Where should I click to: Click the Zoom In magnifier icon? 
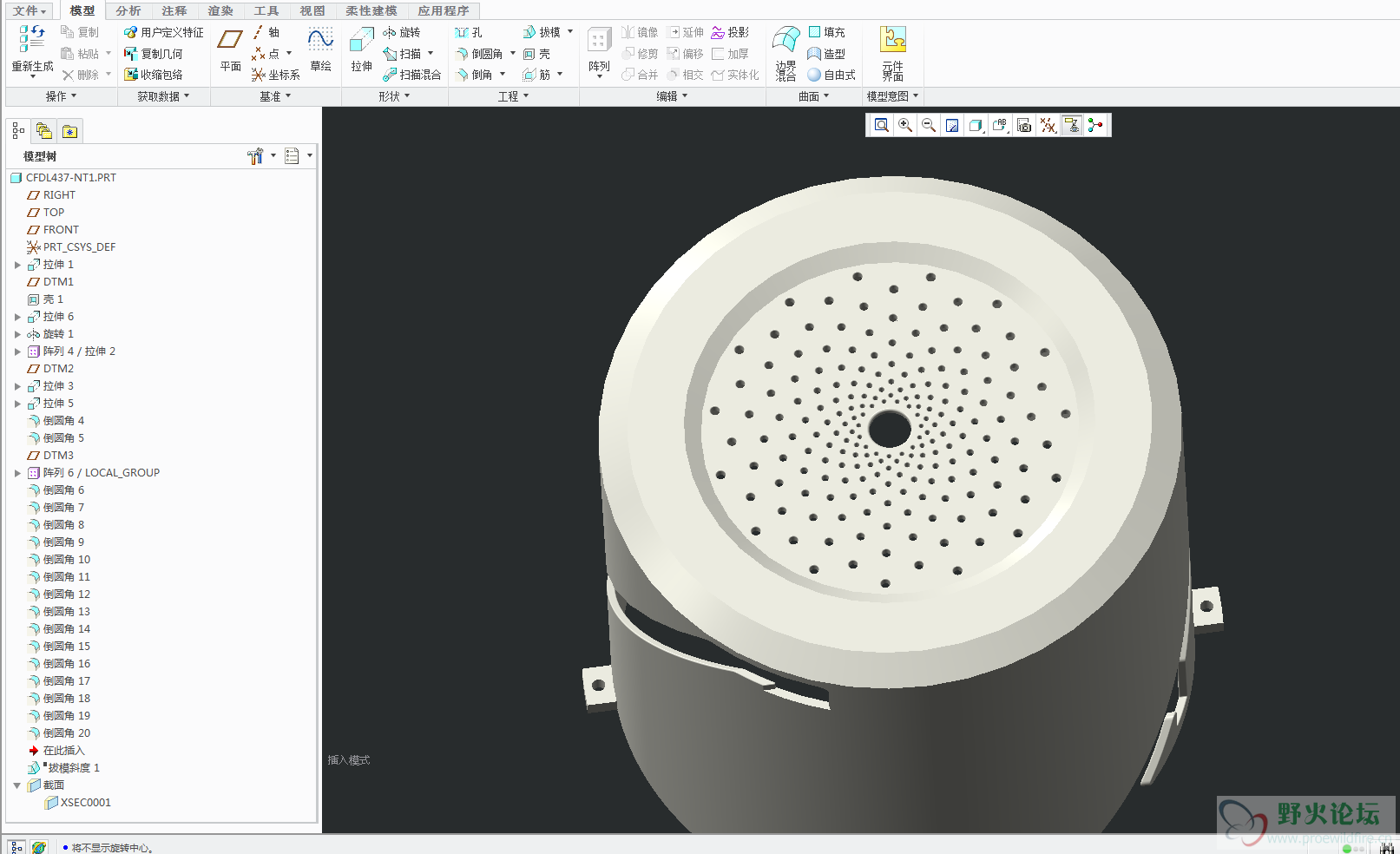tap(905, 126)
